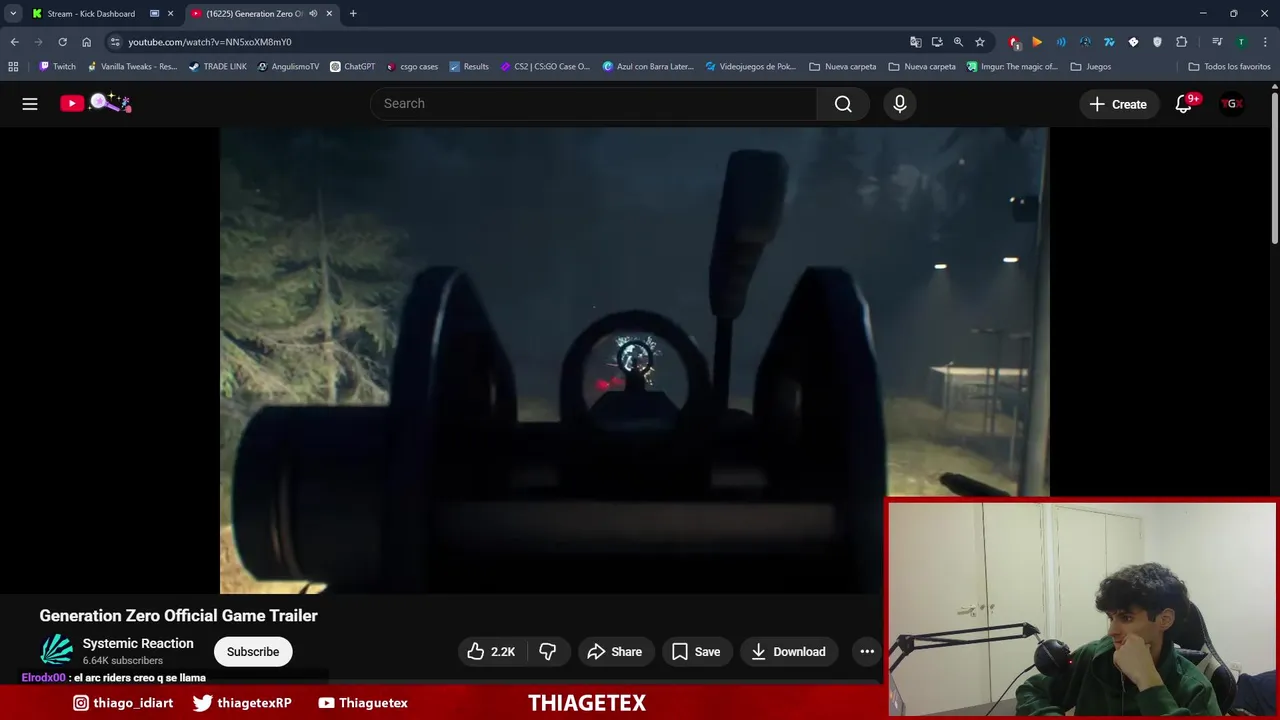1280x720 pixels.
Task: Open the shield extension icon
Action: point(1158,42)
